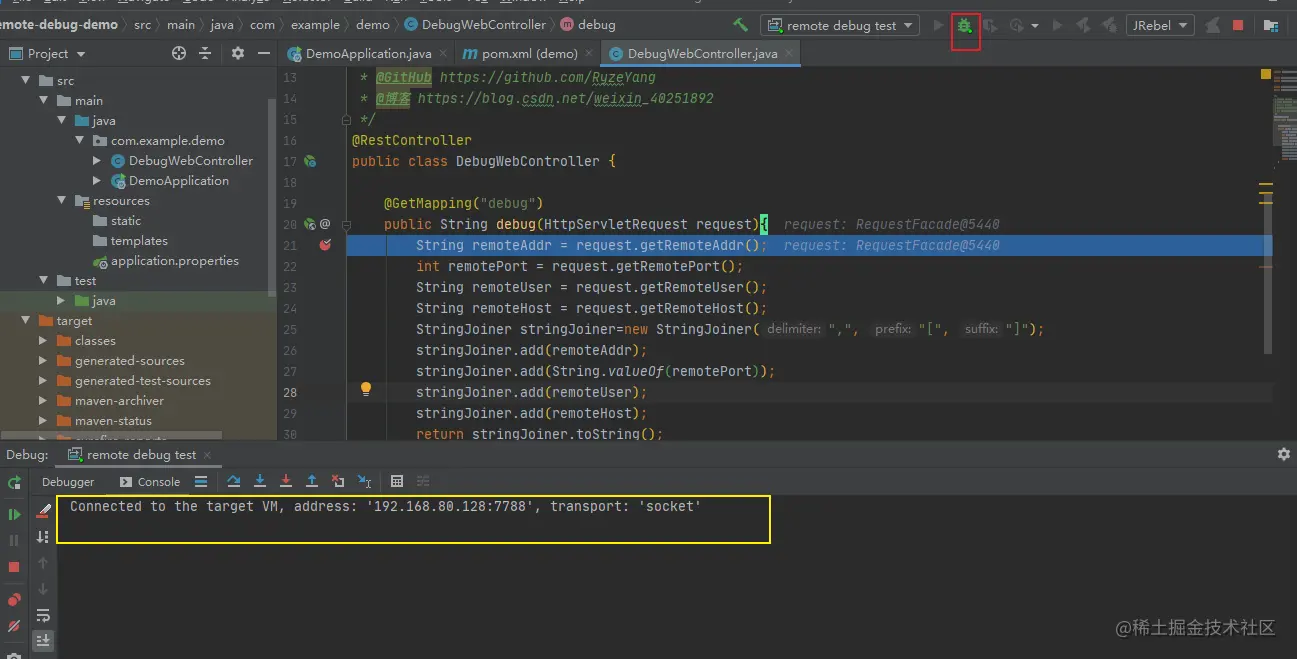Click the Run to Cursor icon
This screenshot has height=659, width=1297.
364,481
